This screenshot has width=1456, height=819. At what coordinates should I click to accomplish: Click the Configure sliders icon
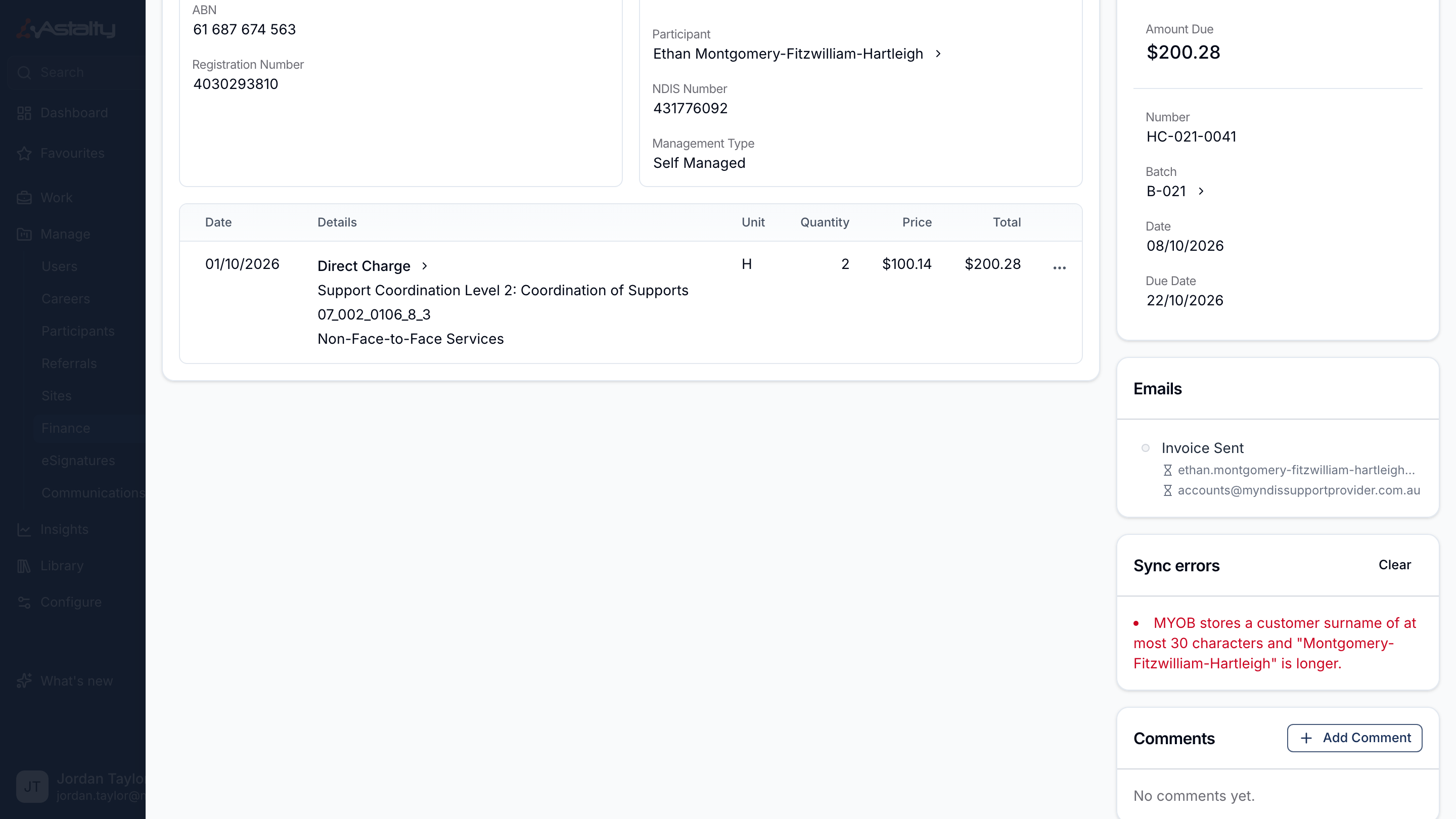(24, 603)
